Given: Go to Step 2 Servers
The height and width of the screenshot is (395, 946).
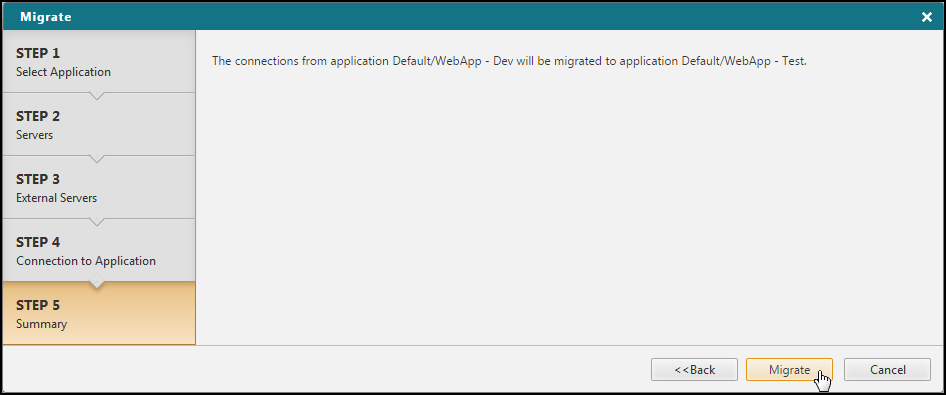Looking at the screenshot, I should tap(99, 124).
